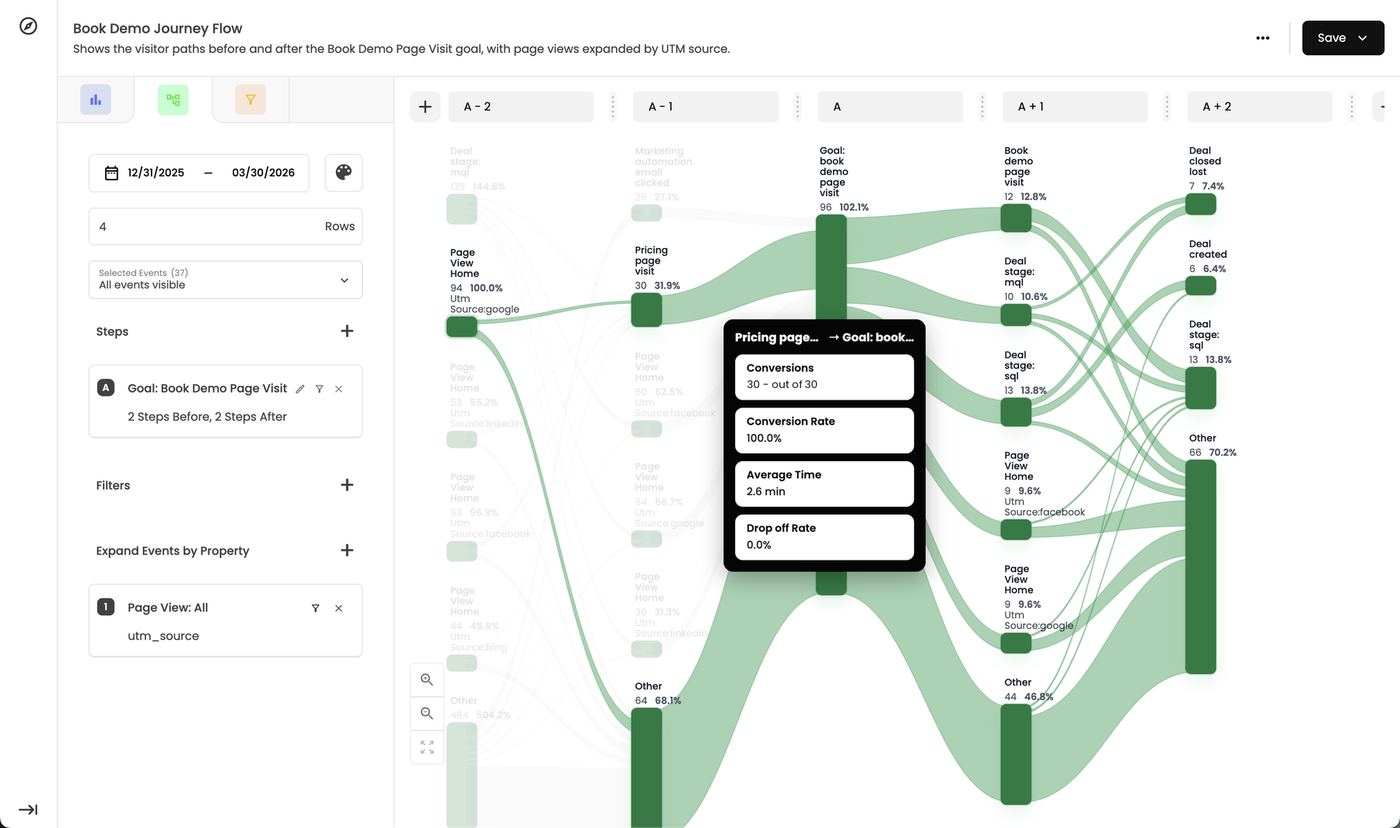Remove the Page View: All property

point(338,608)
